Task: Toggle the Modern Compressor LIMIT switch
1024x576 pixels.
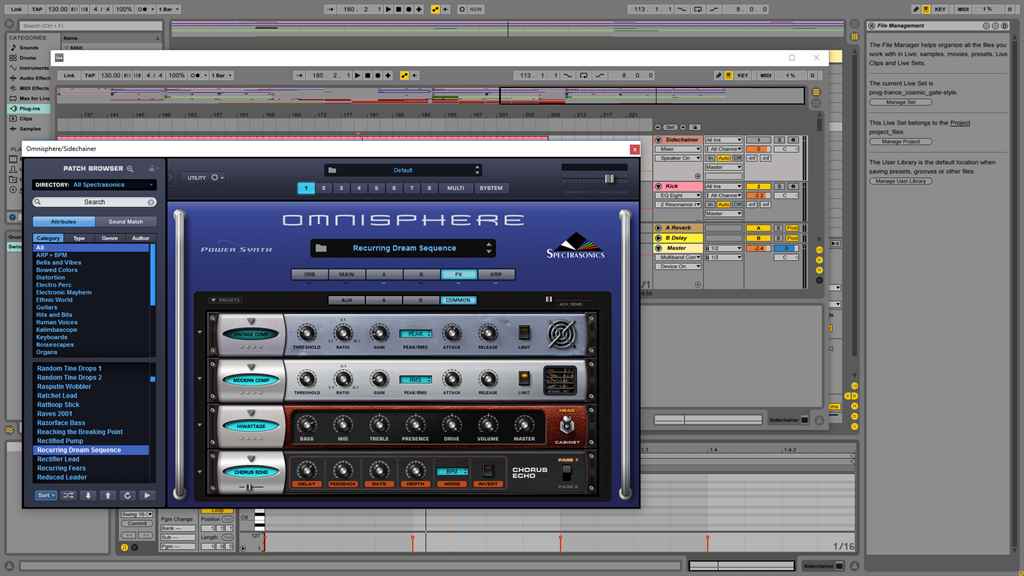Action: 524,379
